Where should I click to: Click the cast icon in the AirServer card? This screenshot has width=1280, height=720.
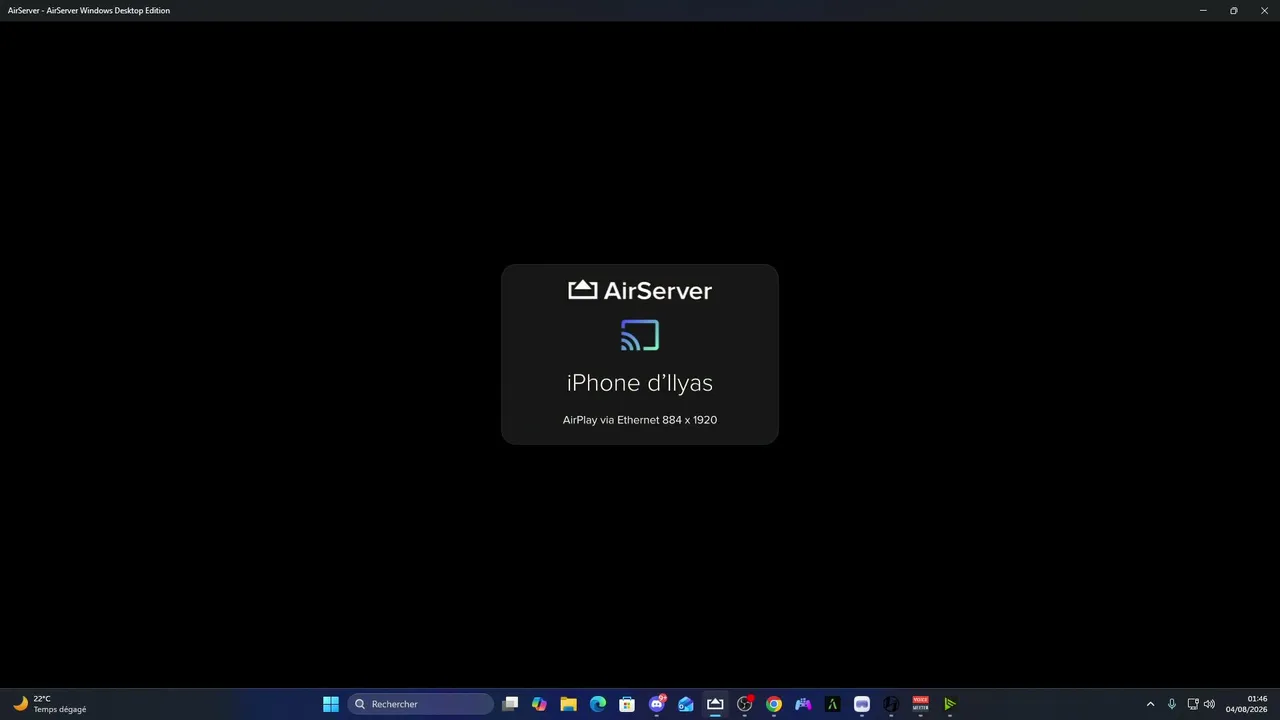(640, 335)
